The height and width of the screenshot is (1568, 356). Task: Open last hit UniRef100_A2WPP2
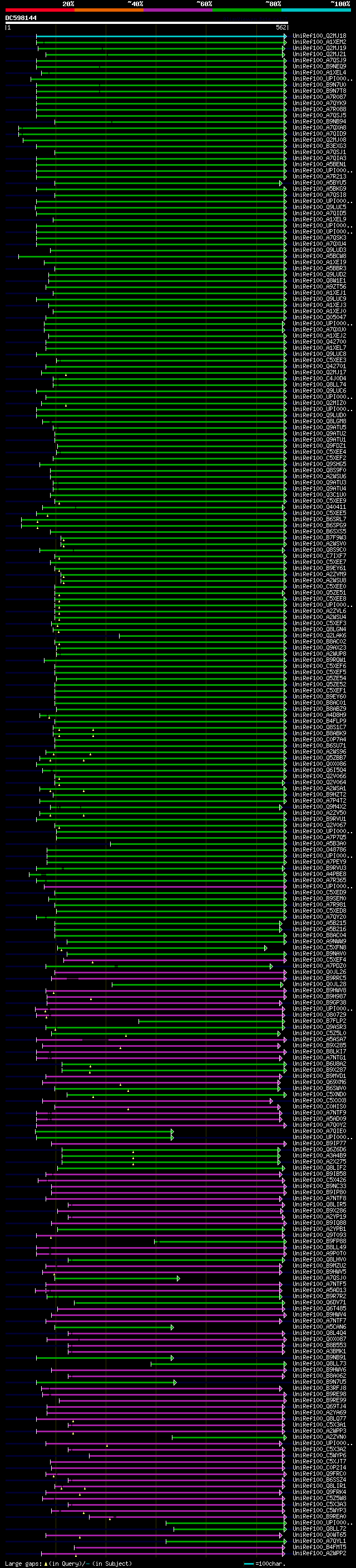[319, 1554]
